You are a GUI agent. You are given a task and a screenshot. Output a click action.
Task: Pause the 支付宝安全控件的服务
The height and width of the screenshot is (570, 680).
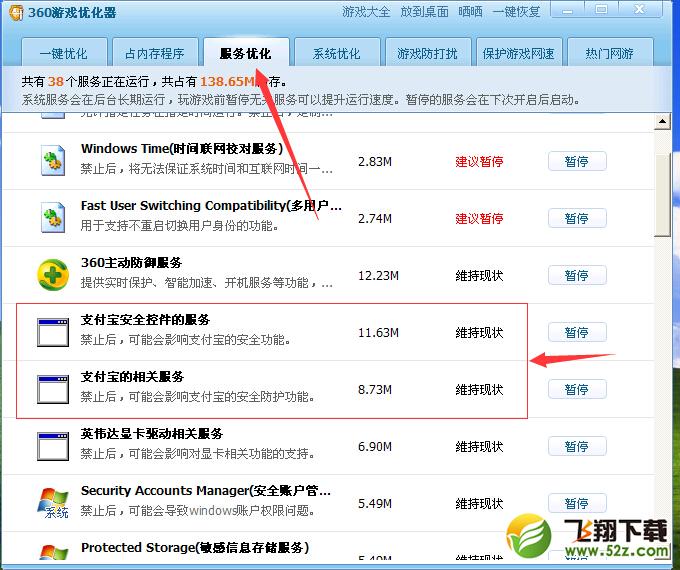[x=577, y=332]
